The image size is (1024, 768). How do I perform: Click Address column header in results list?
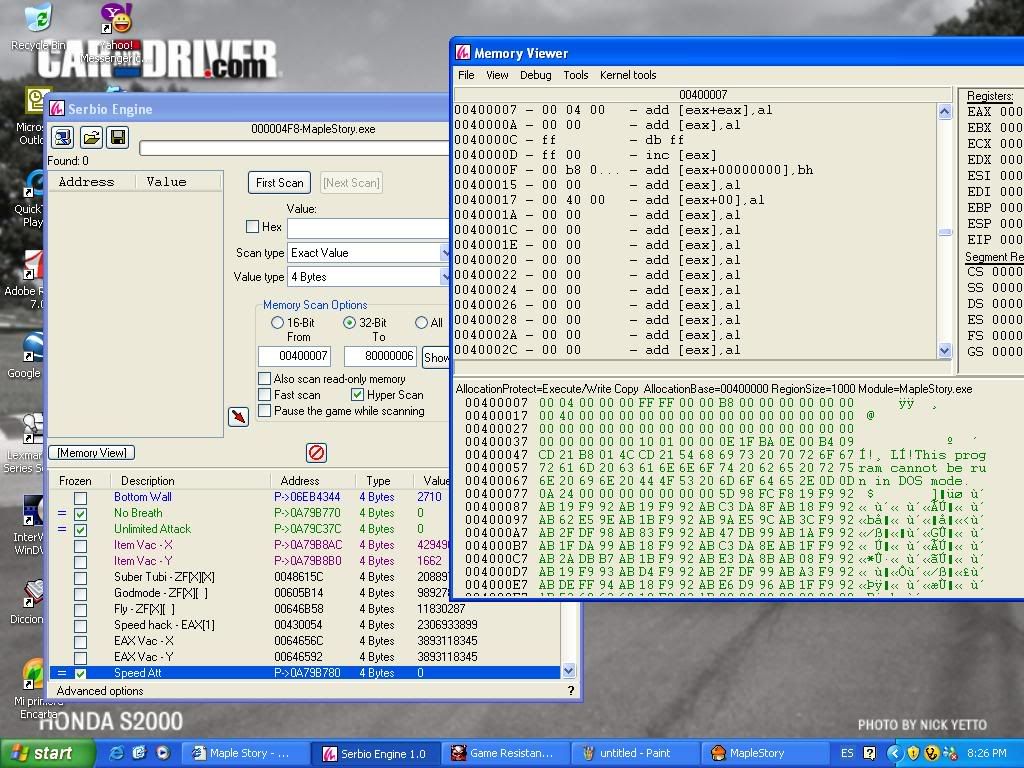[86, 182]
